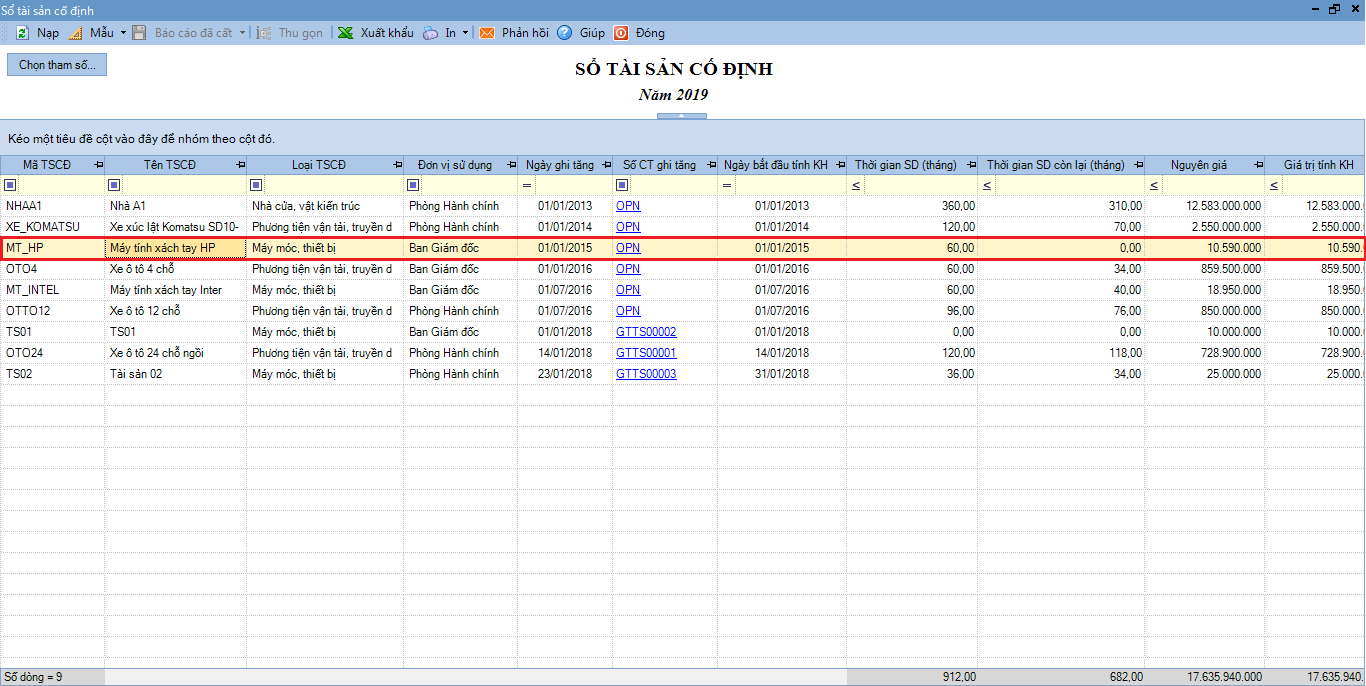Open OPN link in MT_HP row

pos(628,248)
